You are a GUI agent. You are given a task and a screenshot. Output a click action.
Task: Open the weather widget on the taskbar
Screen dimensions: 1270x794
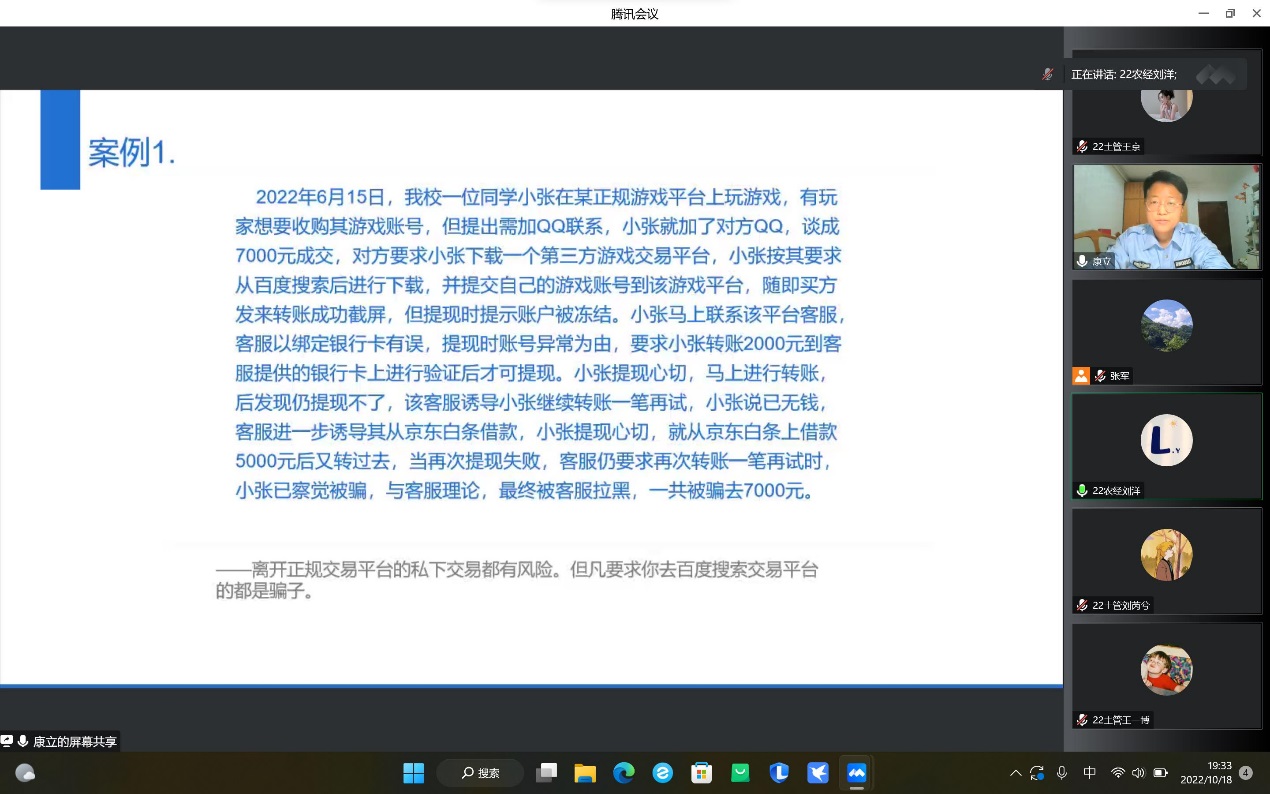[x=25, y=773]
